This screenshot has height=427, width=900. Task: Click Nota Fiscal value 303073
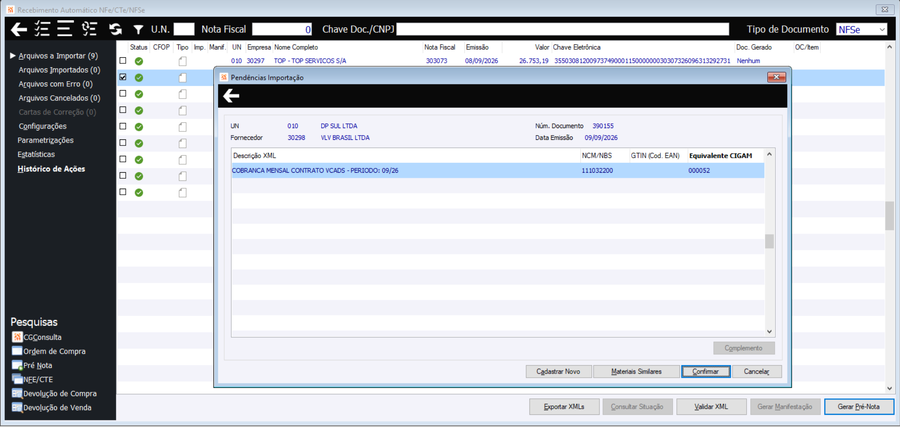pyautogui.click(x=436, y=61)
